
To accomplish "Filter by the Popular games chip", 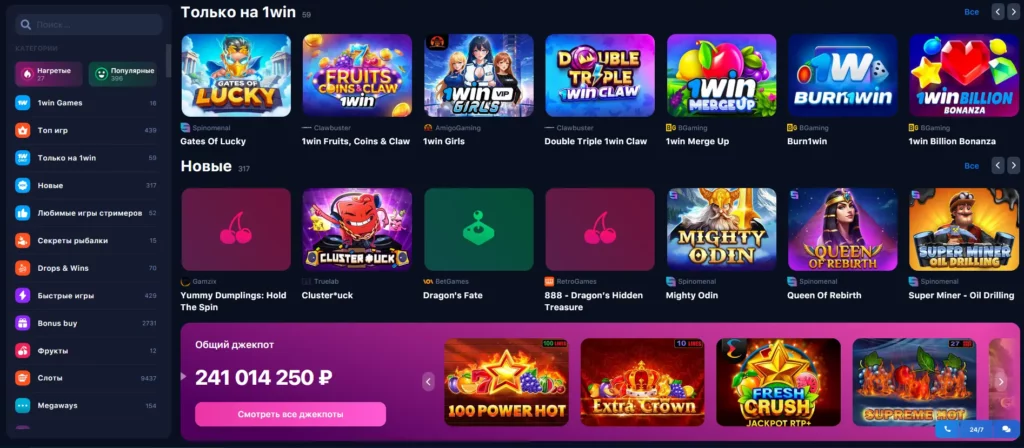I will pos(123,74).
